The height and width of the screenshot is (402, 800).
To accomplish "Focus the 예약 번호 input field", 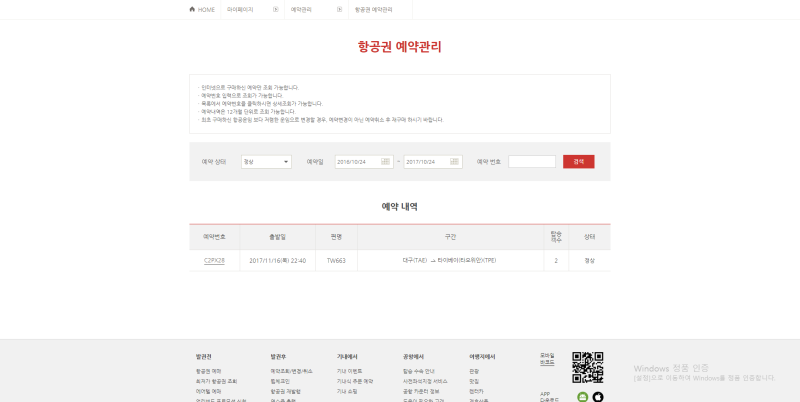I will [532, 162].
